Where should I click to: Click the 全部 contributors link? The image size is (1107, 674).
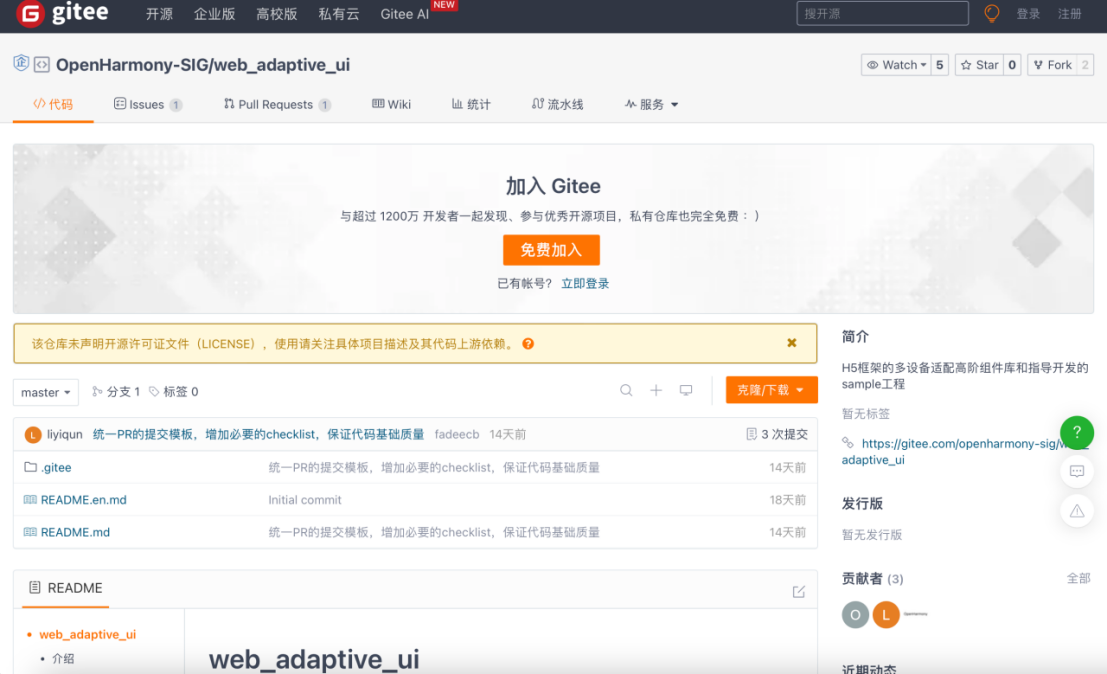(x=1078, y=579)
